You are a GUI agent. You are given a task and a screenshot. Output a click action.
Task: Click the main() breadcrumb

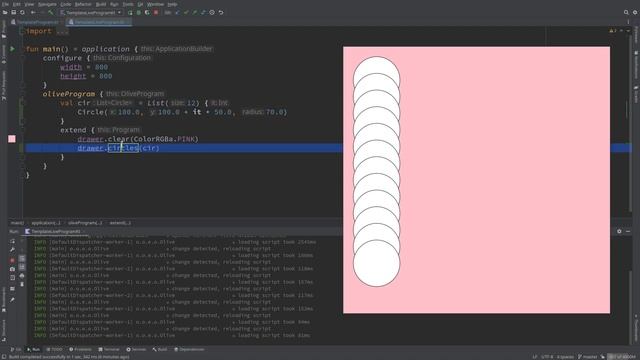(17, 223)
